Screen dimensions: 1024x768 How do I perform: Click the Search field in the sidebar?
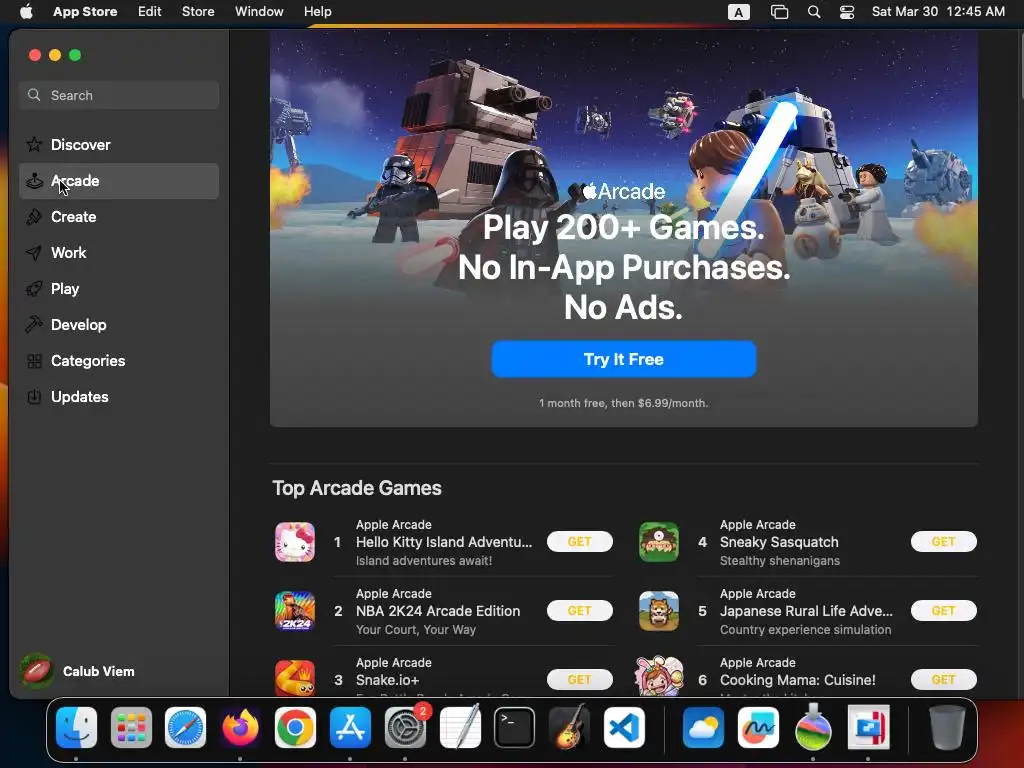tap(118, 95)
